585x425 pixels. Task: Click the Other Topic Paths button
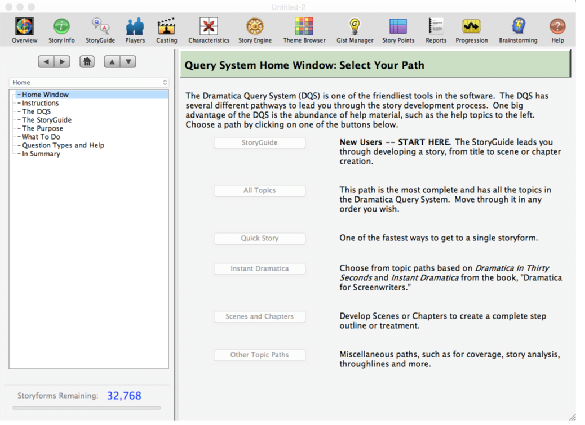pos(260,354)
